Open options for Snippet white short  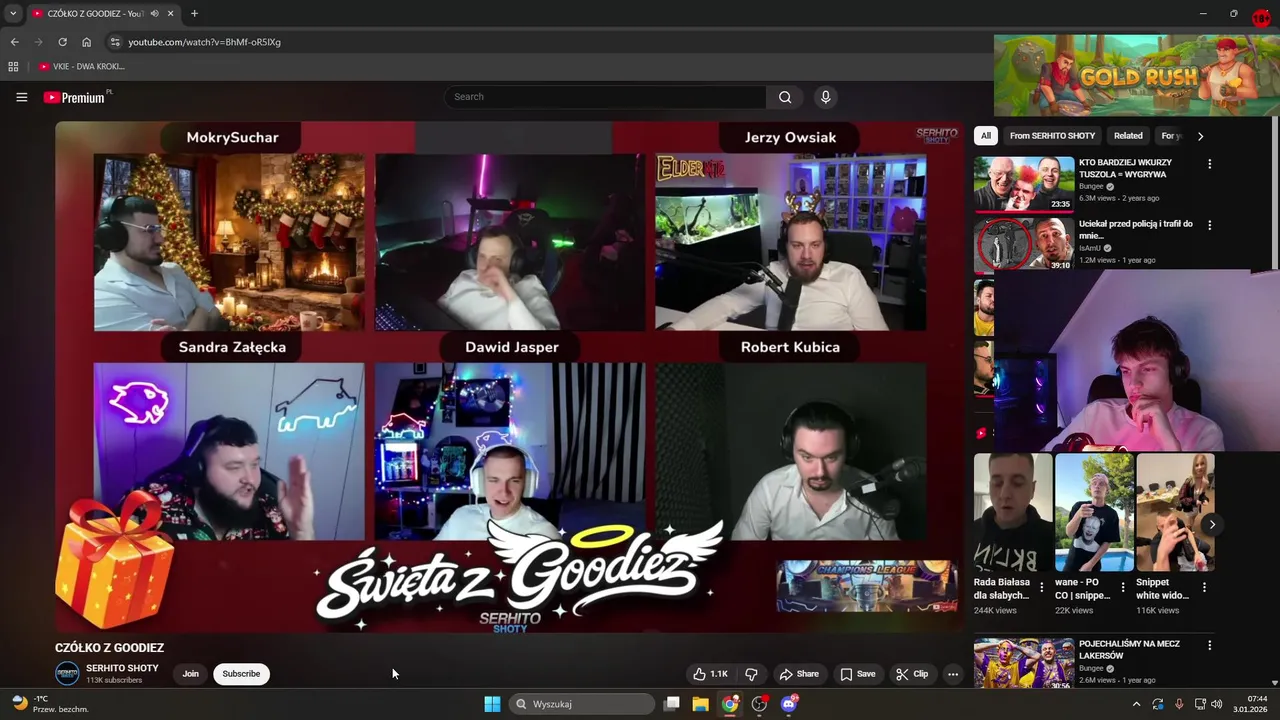point(1204,587)
